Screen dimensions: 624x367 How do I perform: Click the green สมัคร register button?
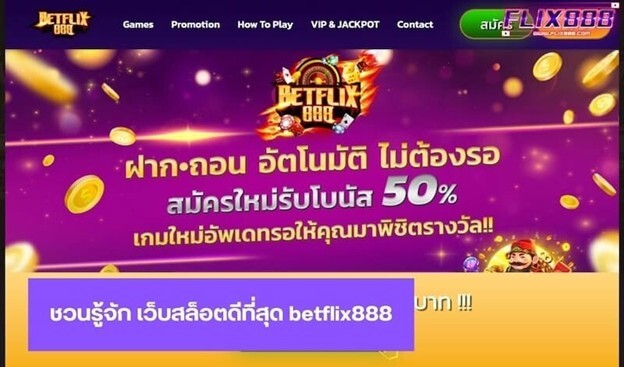(x=484, y=25)
